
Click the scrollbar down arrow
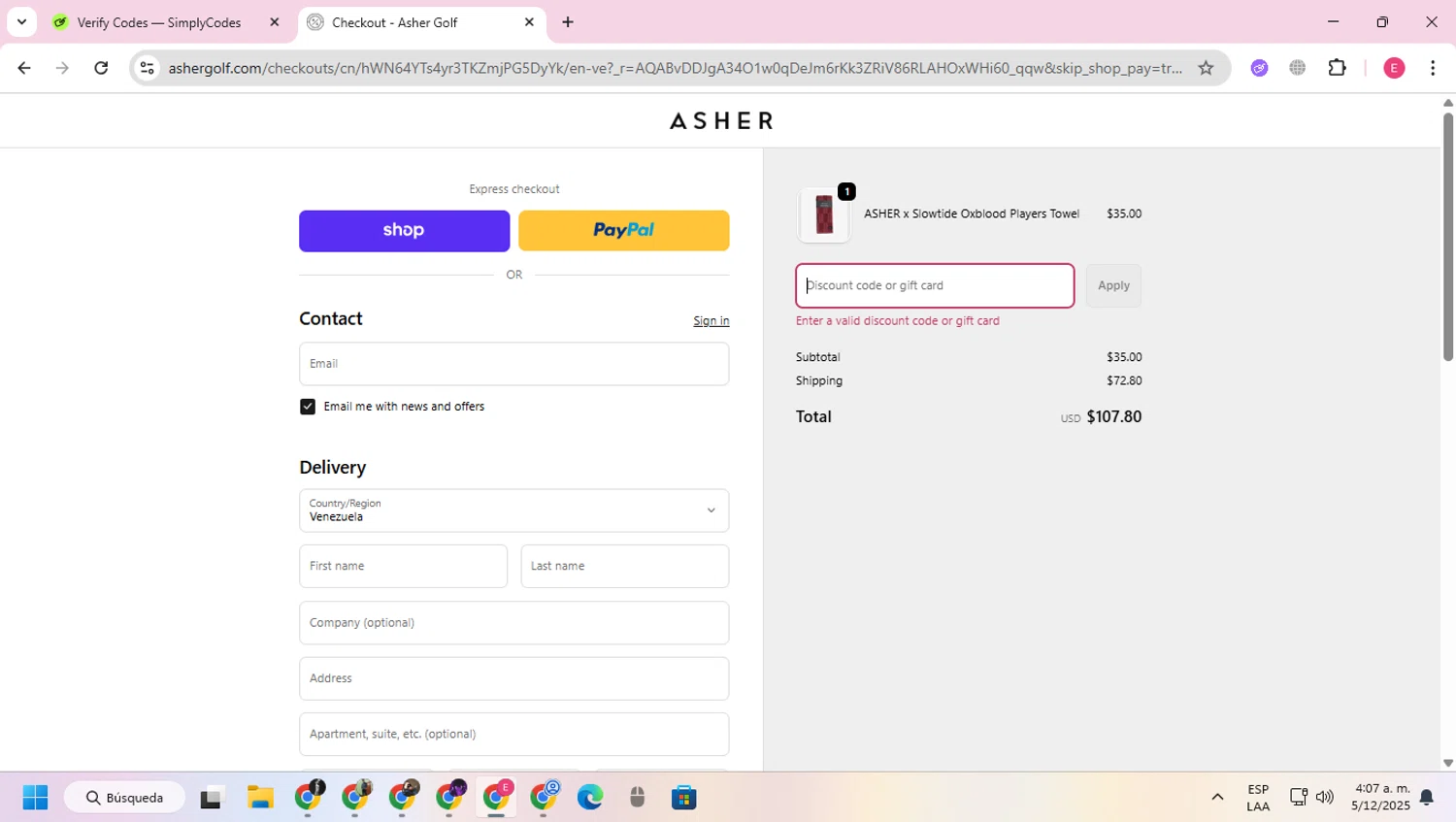click(x=1447, y=764)
